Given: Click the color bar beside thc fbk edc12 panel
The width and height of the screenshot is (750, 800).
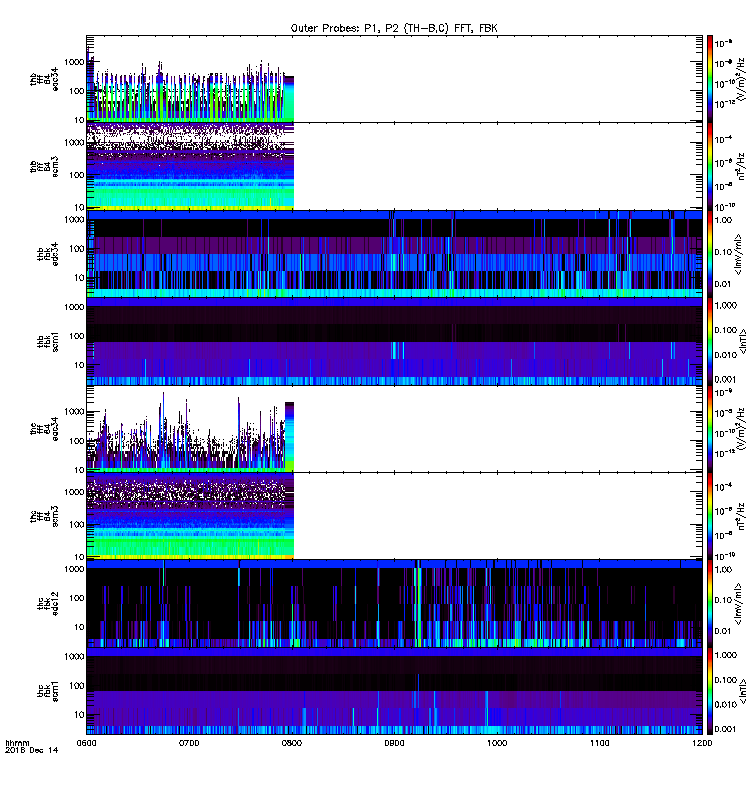Looking at the screenshot, I should point(709,604).
